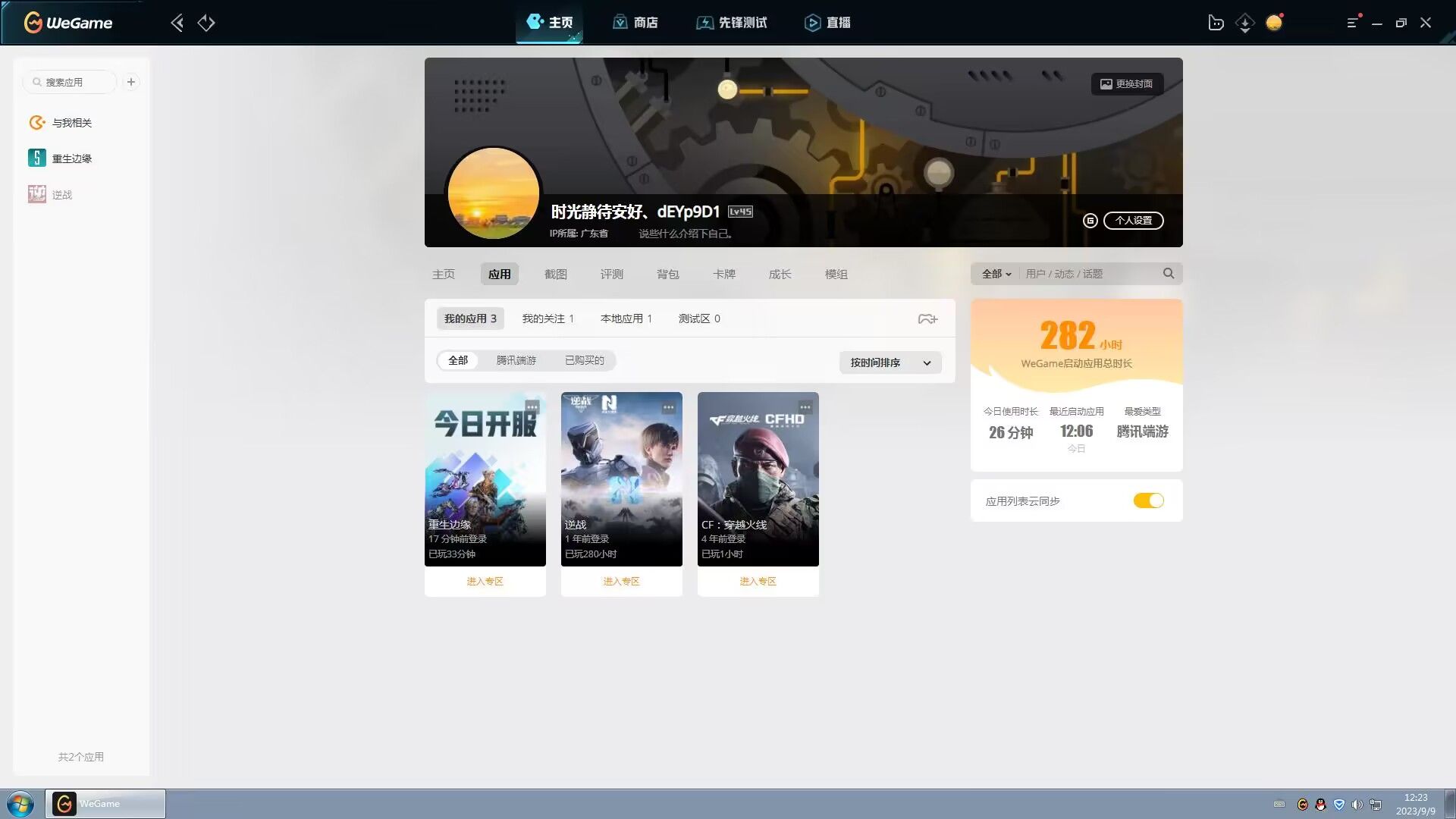Click the 更换封面 change cover button
1456x819 pixels.
click(x=1127, y=84)
